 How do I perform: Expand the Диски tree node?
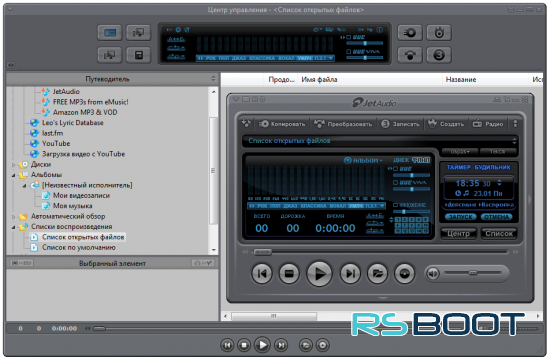click(x=14, y=165)
